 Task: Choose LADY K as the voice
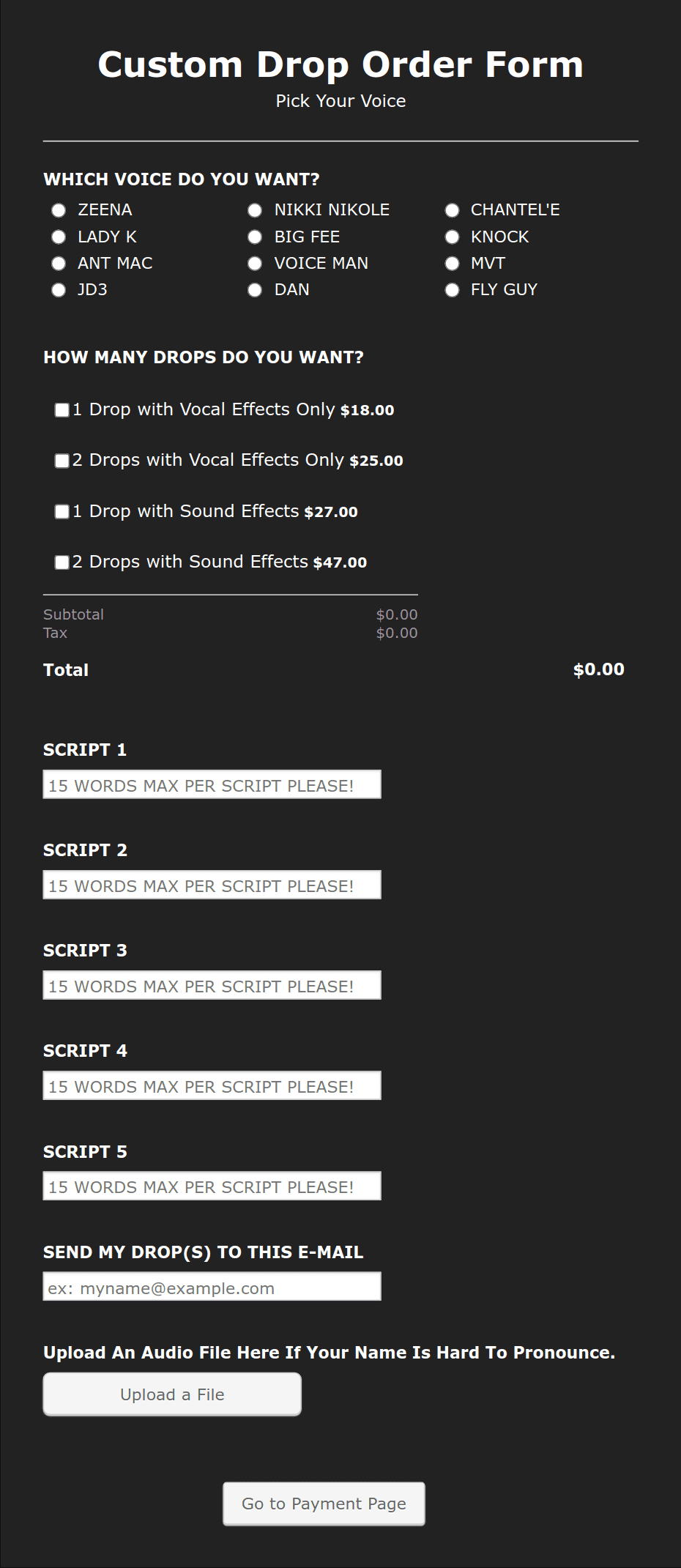59,237
